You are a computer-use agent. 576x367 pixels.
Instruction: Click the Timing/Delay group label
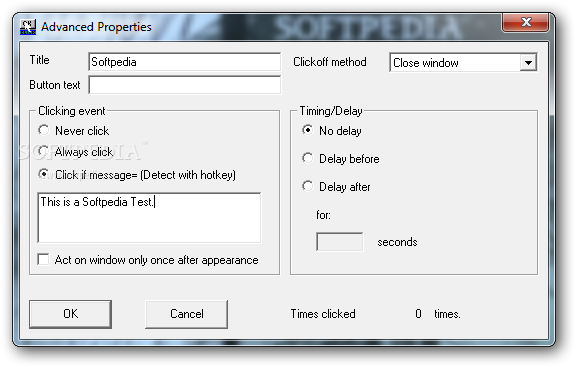coord(331,111)
